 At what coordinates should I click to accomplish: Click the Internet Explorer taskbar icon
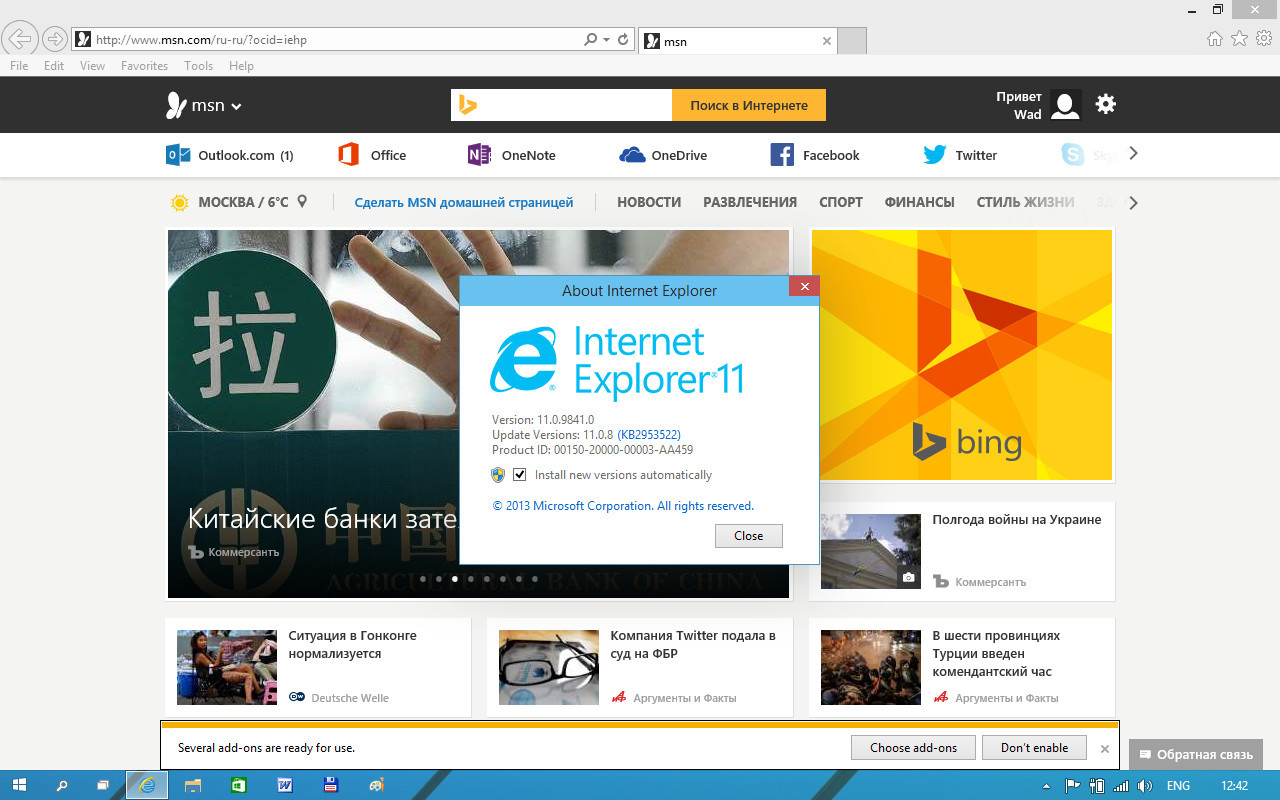tap(147, 785)
